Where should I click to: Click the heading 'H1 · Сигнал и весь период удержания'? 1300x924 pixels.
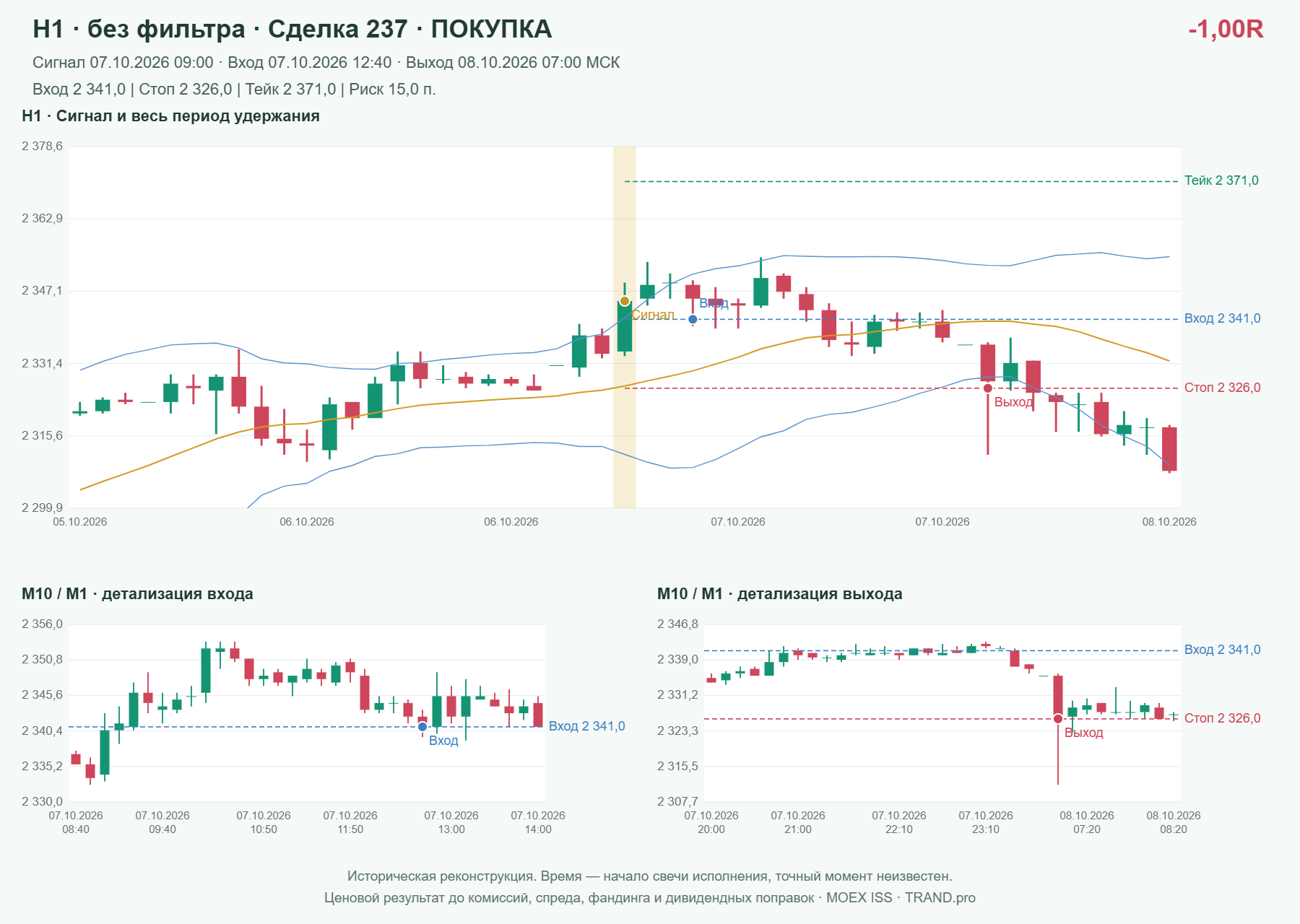[x=170, y=116]
